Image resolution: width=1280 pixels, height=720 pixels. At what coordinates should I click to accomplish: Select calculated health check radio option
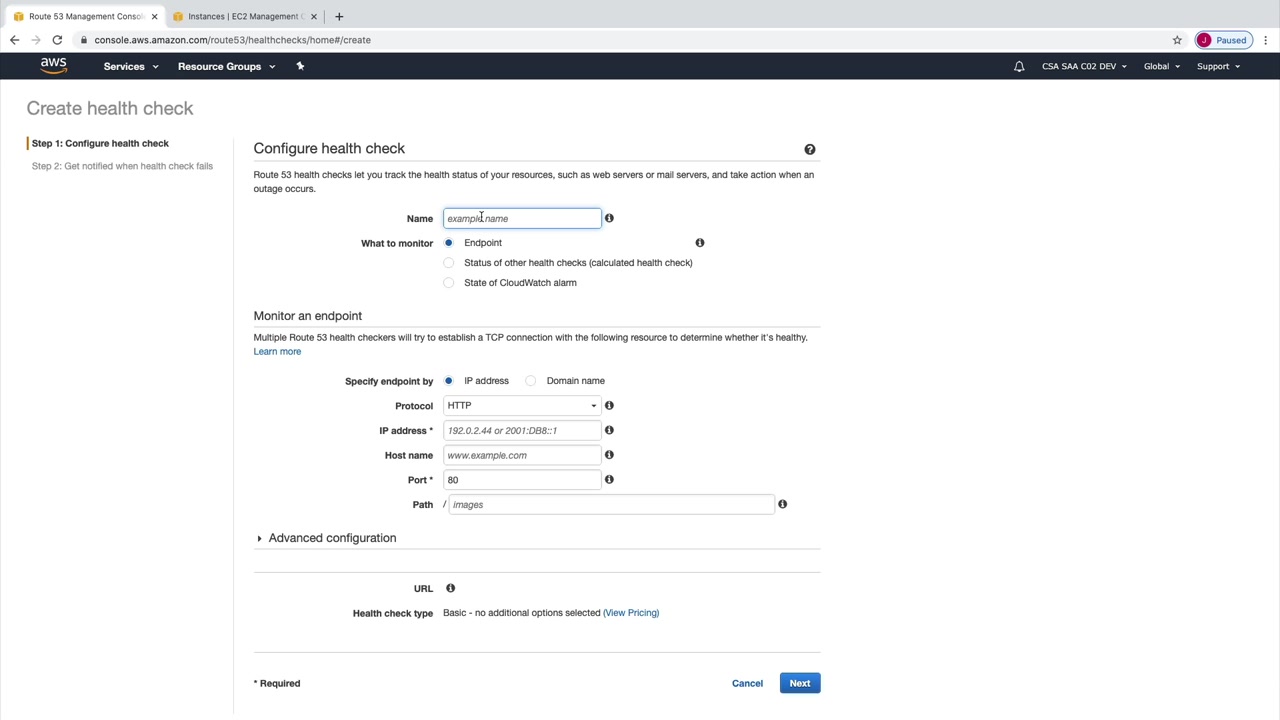449,263
